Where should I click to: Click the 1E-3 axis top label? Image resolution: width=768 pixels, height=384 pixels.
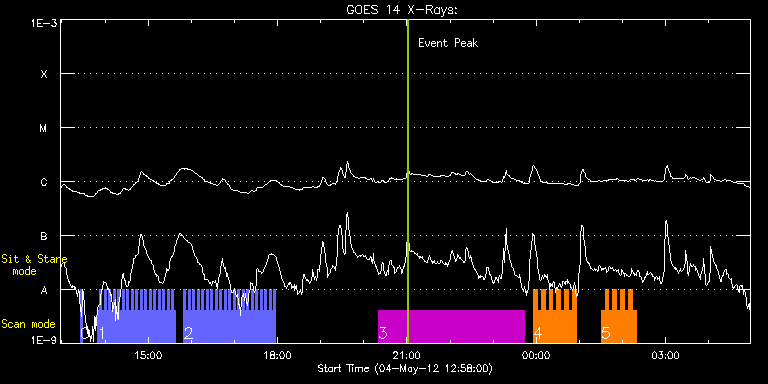pyautogui.click(x=44, y=23)
